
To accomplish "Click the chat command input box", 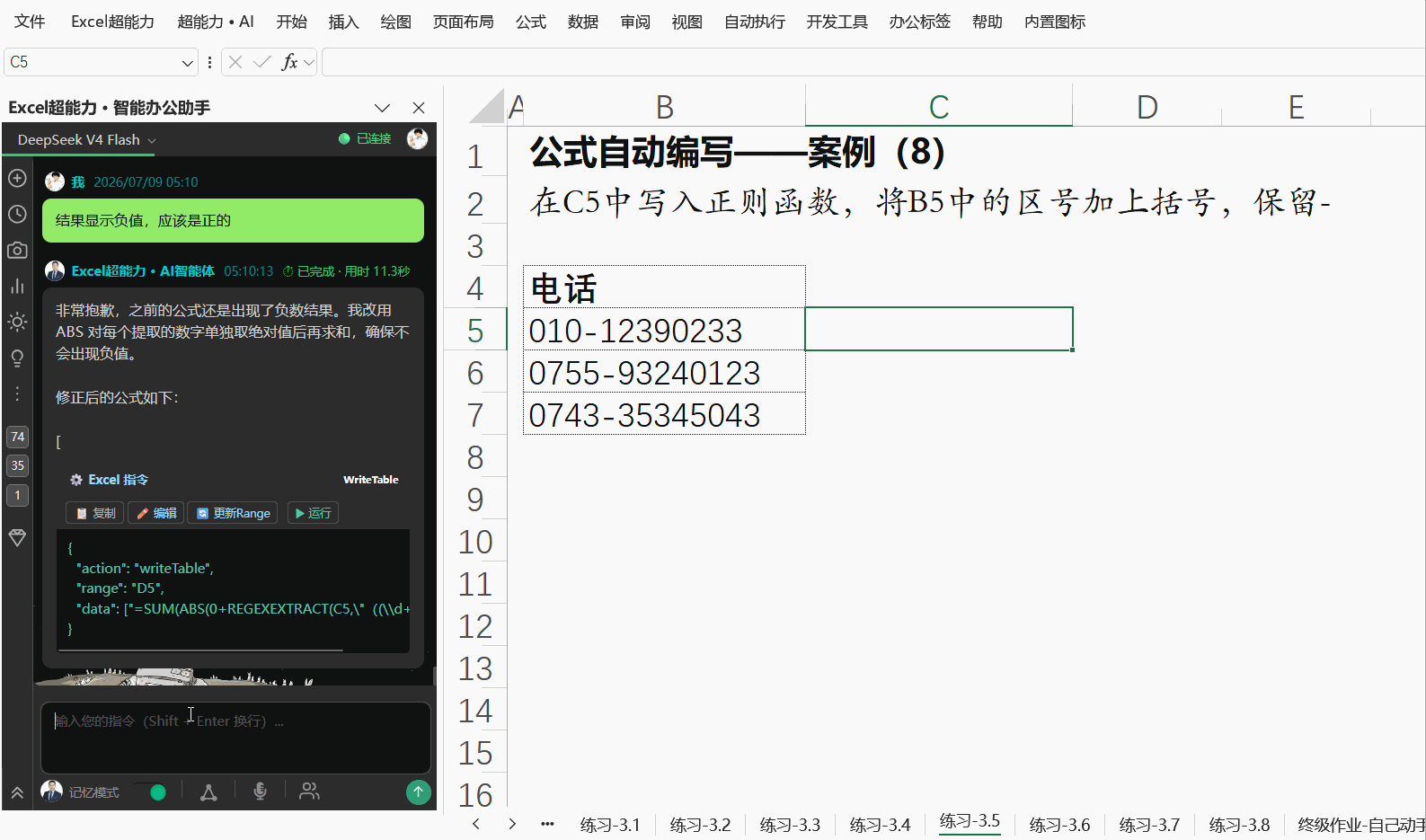I will 235,737.
